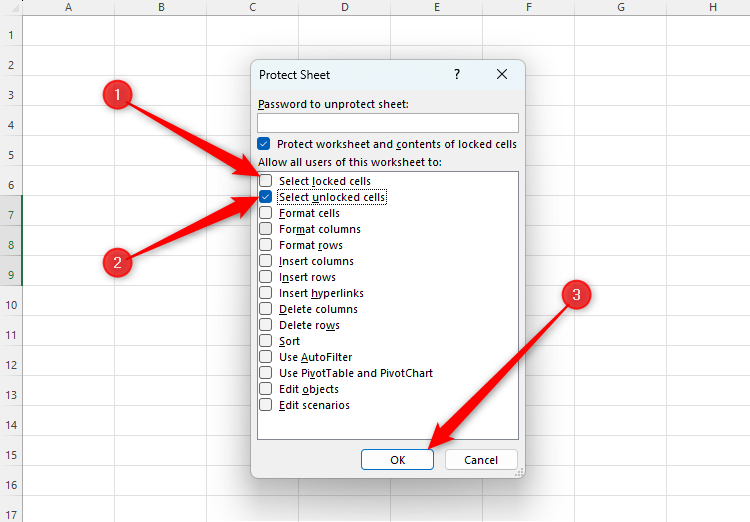Check the Insert columns option
This screenshot has height=522, width=750.
click(x=266, y=261)
